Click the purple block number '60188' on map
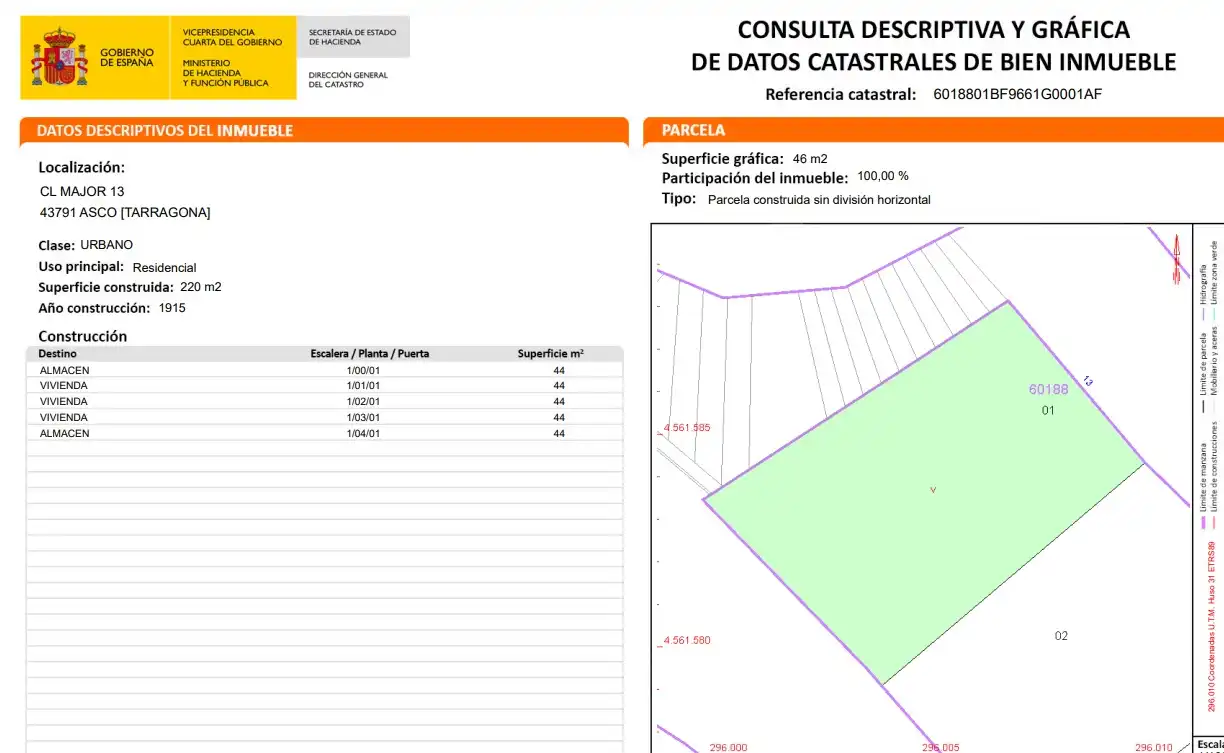The width and height of the screenshot is (1224, 753). click(x=1048, y=390)
